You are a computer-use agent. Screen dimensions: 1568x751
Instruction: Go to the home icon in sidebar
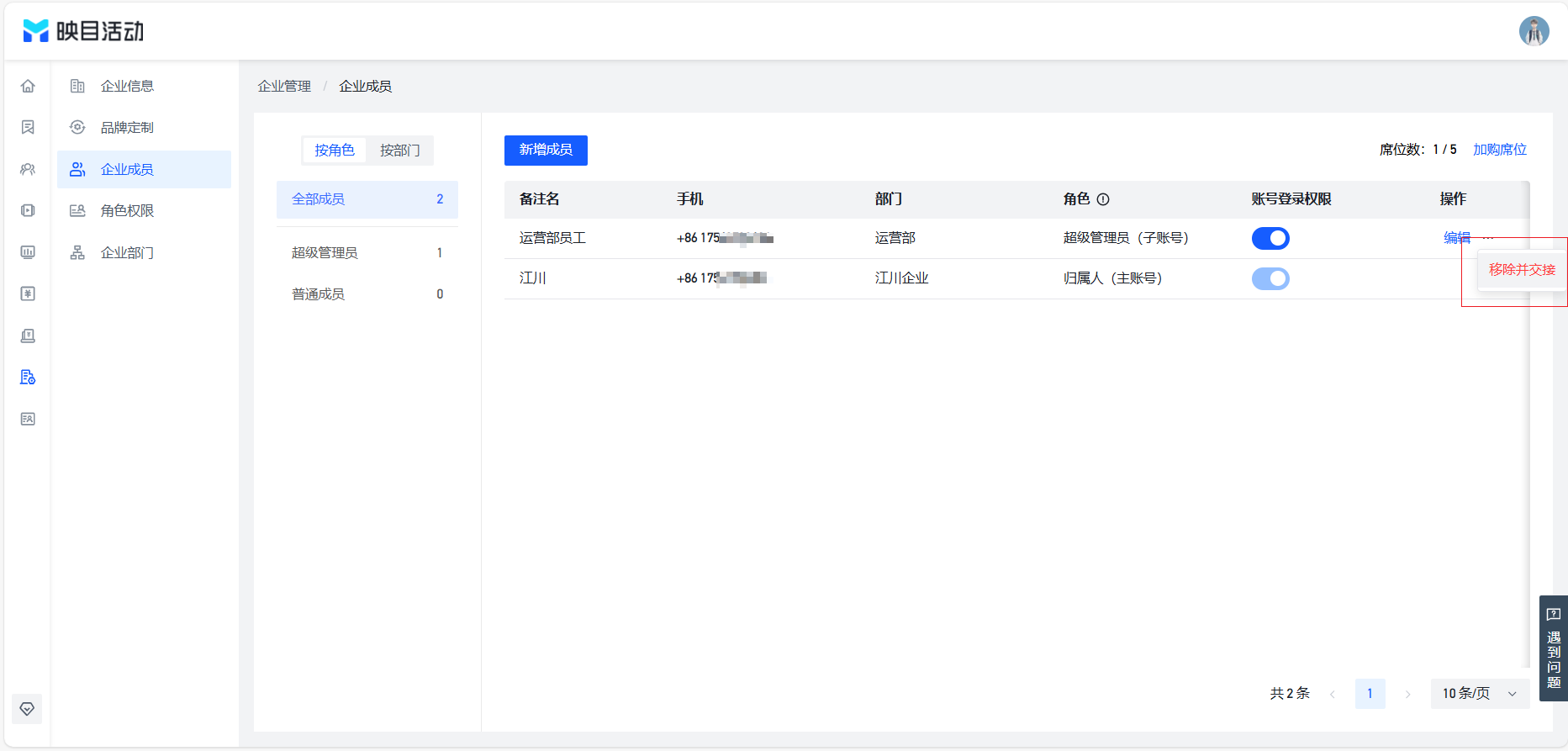(x=28, y=86)
